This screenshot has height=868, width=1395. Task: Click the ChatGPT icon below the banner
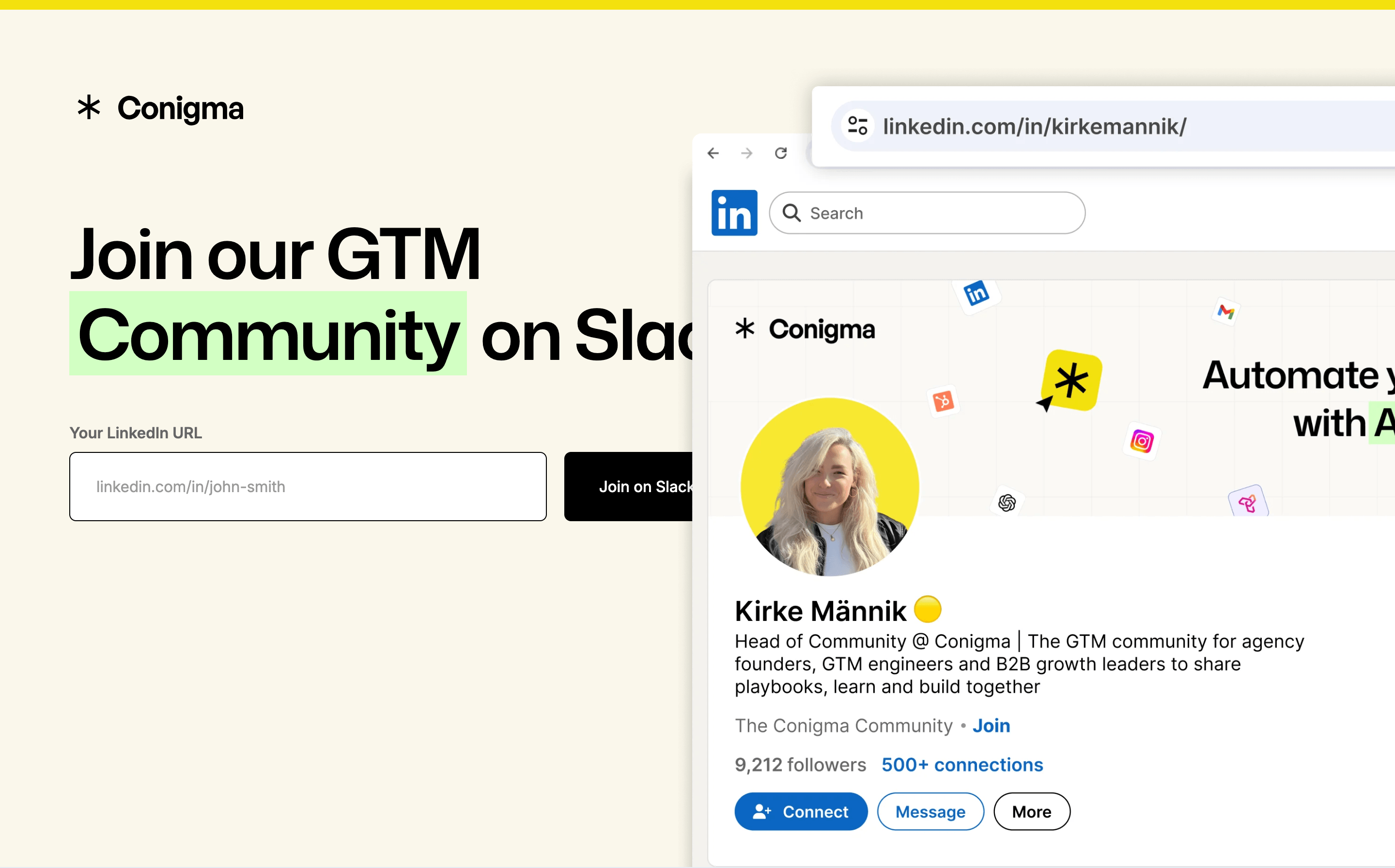click(1007, 503)
